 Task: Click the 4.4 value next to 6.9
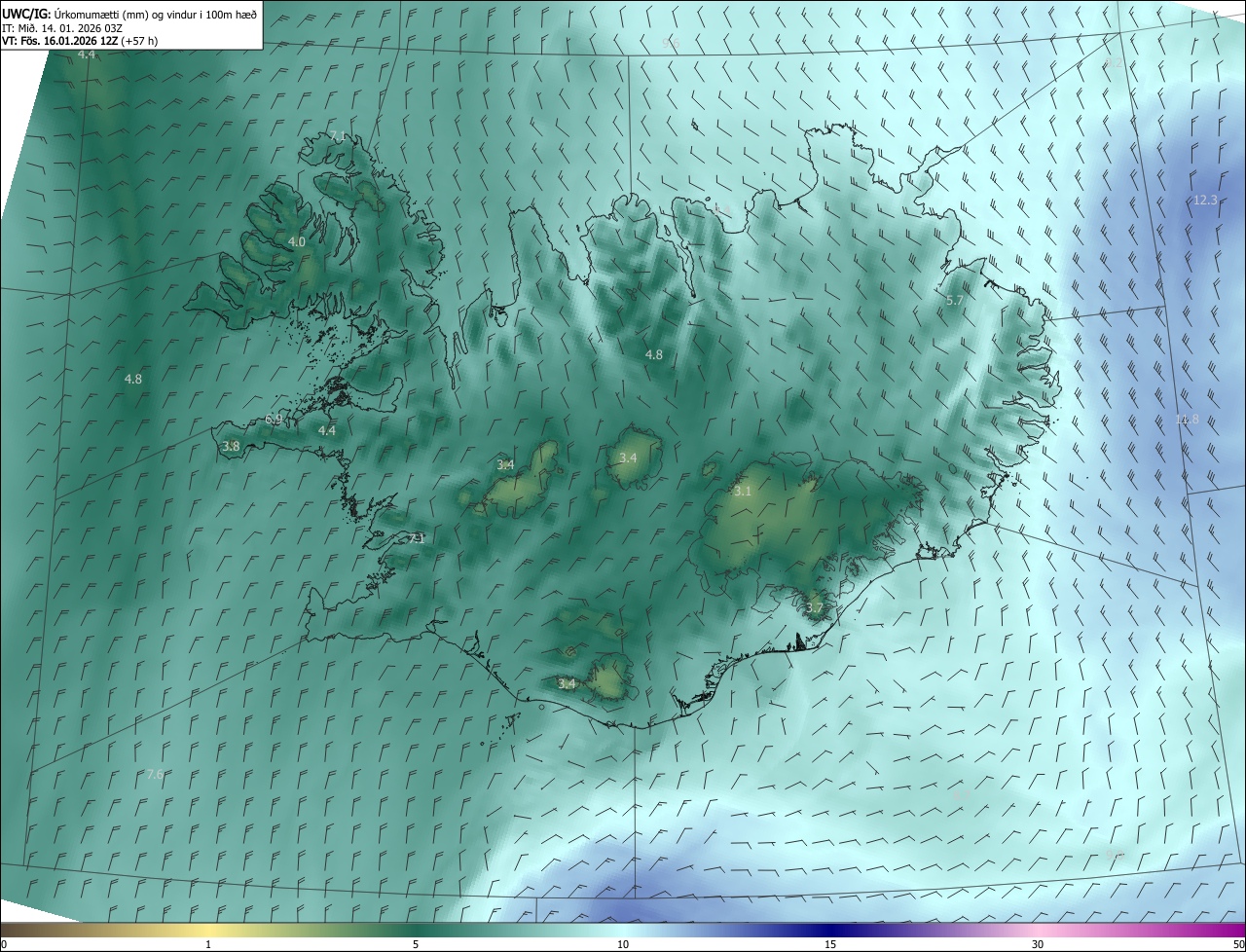pos(327,430)
